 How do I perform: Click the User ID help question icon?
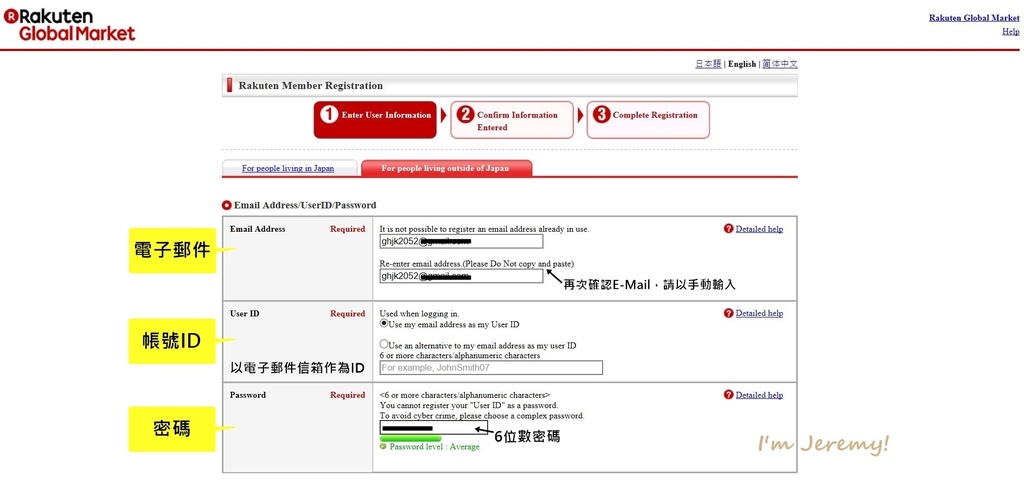point(728,314)
